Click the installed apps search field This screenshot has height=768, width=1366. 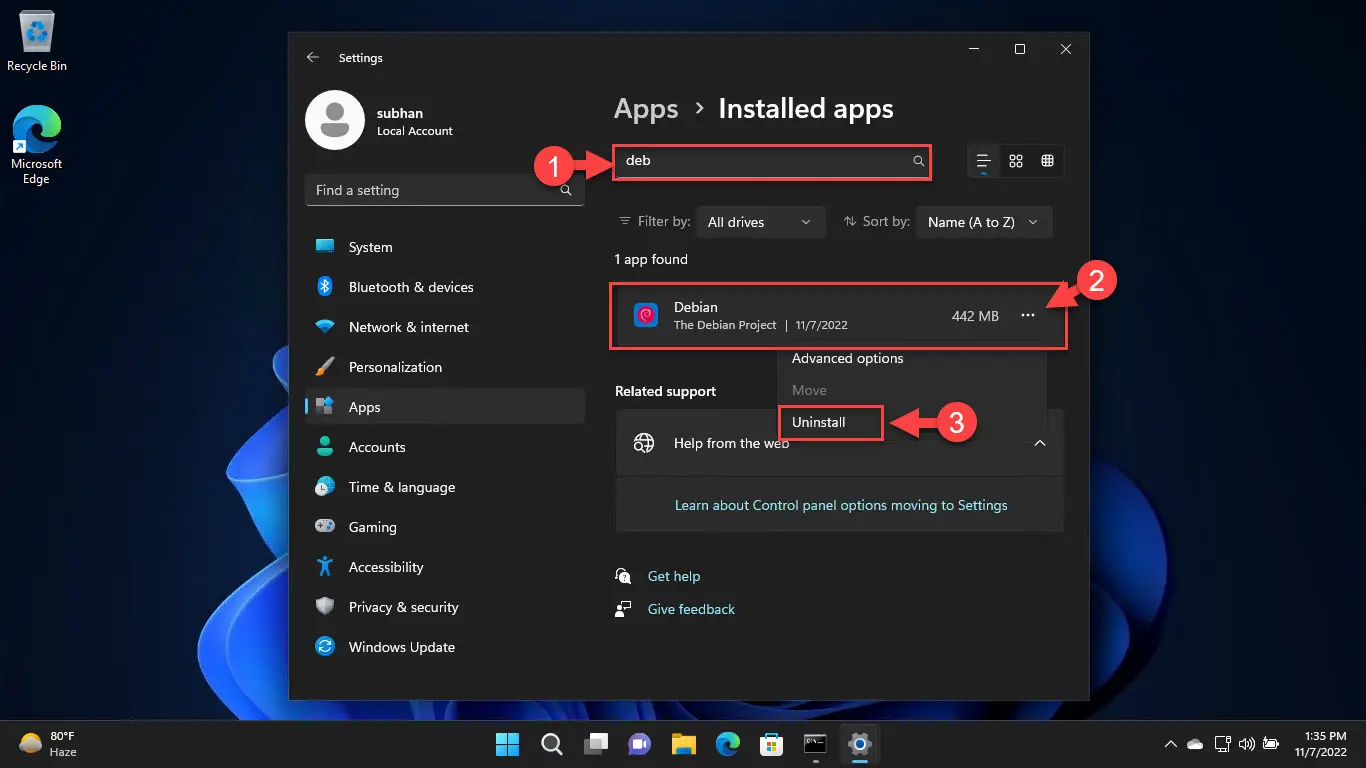[x=772, y=161]
